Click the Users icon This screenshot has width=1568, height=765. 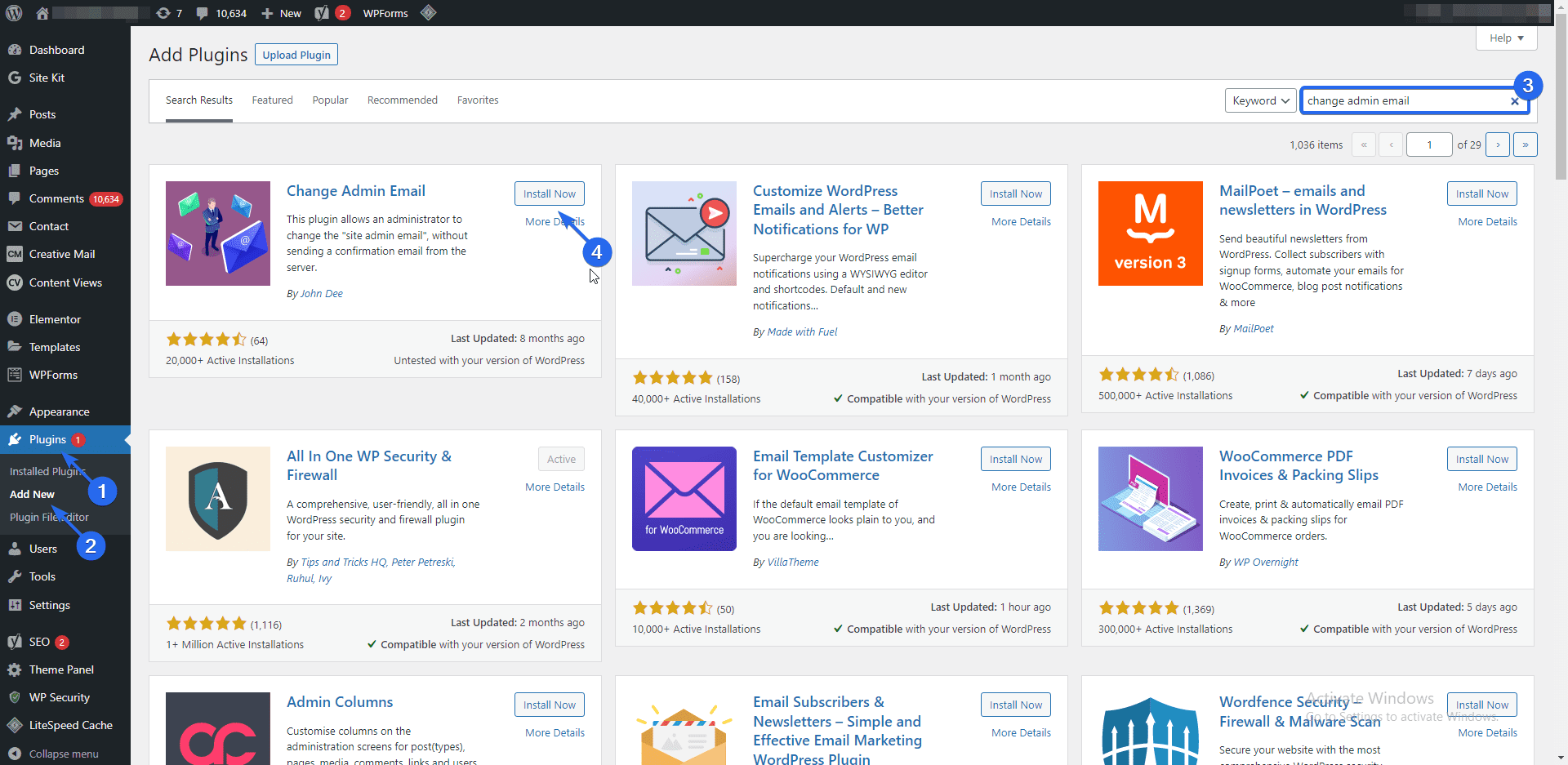(15, 549)
